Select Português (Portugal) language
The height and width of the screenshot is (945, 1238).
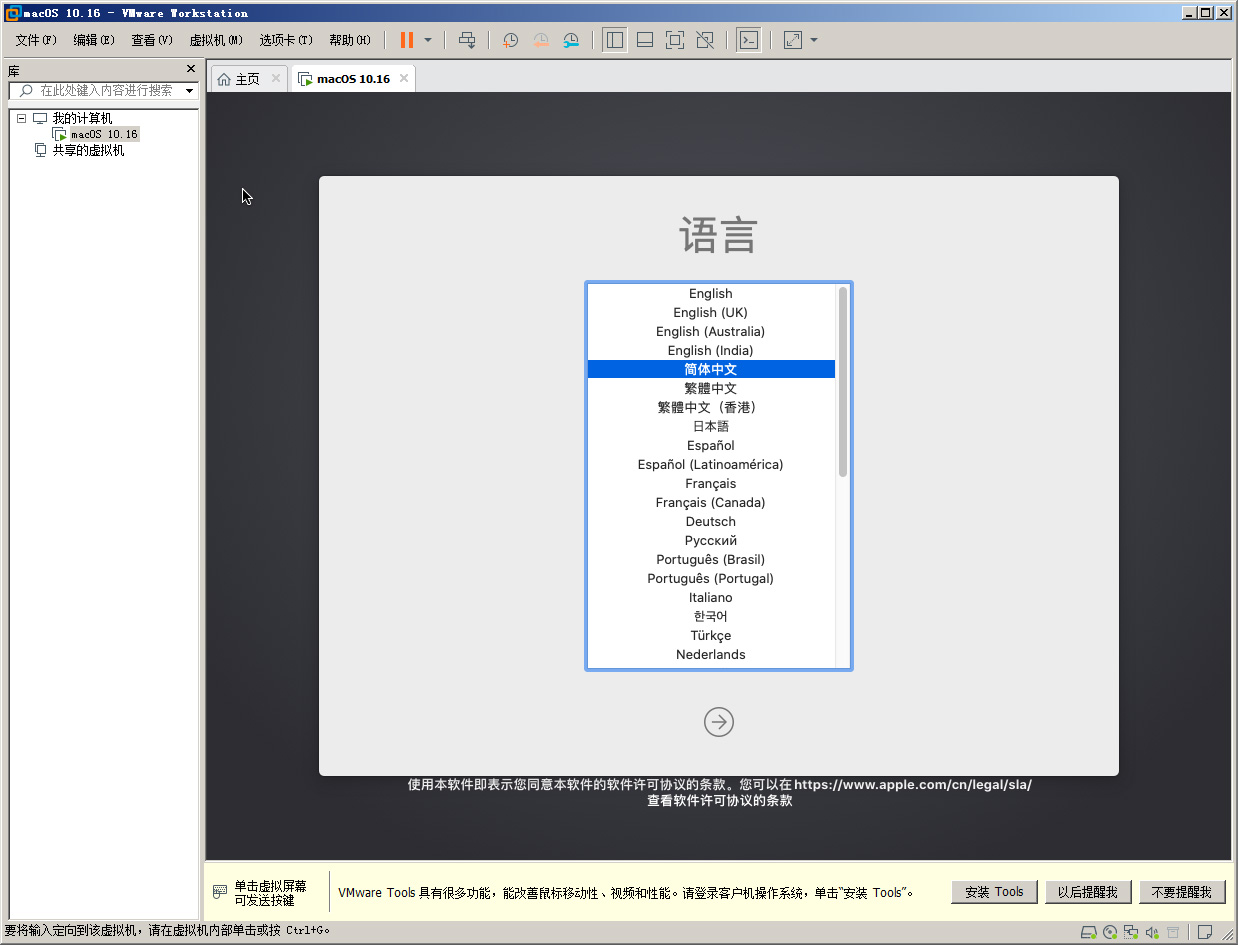click(711, 578)
